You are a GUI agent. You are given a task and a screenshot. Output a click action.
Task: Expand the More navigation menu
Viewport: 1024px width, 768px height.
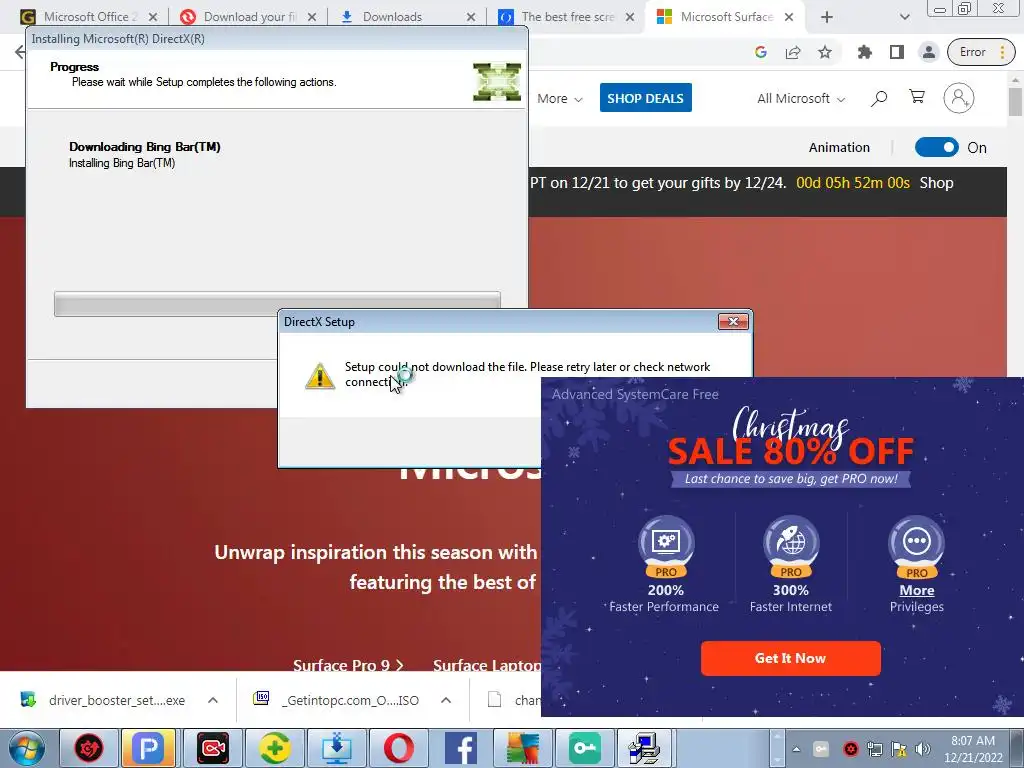coord(560,99)
